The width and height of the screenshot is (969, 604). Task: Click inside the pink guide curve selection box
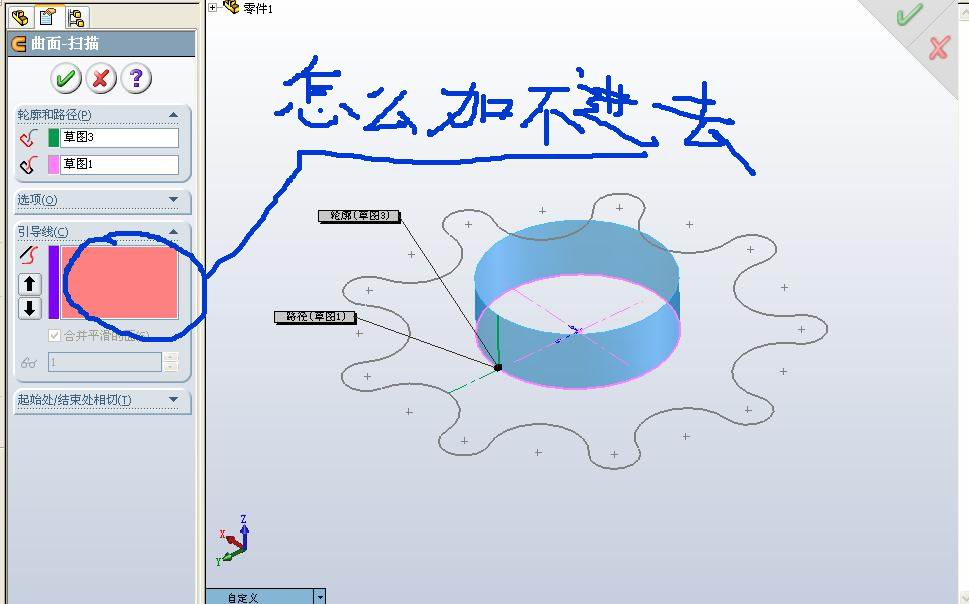[120, 280]
